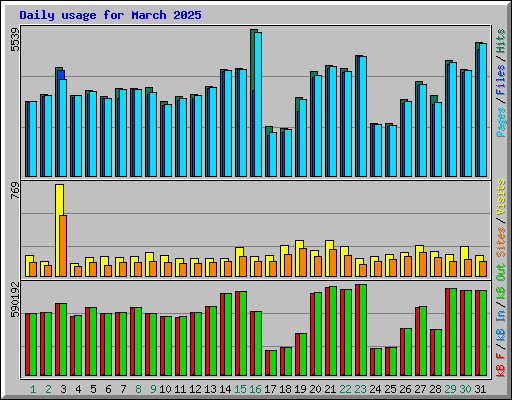Image resolution: width=512 pixels, height=400 pixels.
Task: Click day label 1 on the x-axis
Action: (33, 389)
